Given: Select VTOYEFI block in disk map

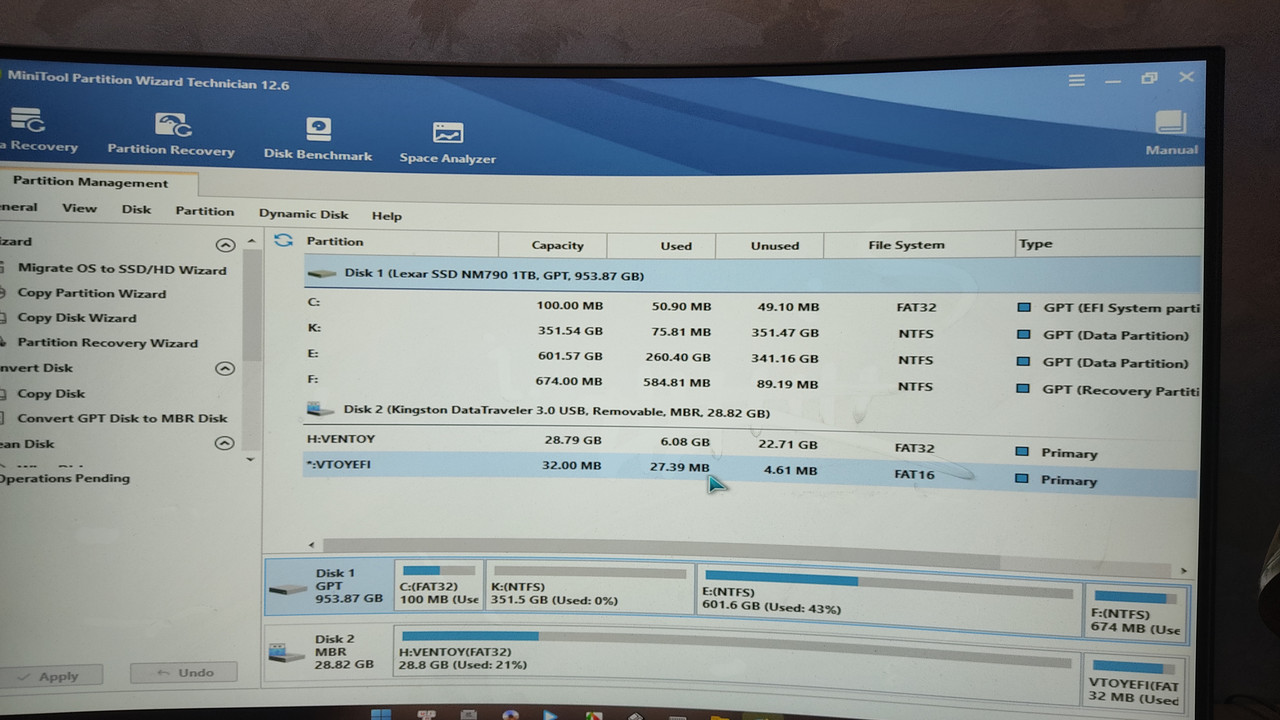Looking at the screenshot, I should click(1135, 682).
